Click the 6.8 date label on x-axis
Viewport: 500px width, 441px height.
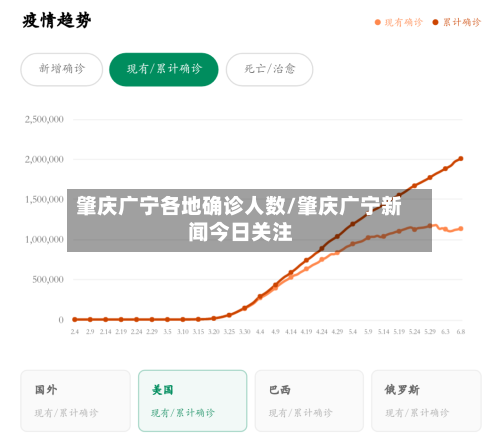pos(461,332)
